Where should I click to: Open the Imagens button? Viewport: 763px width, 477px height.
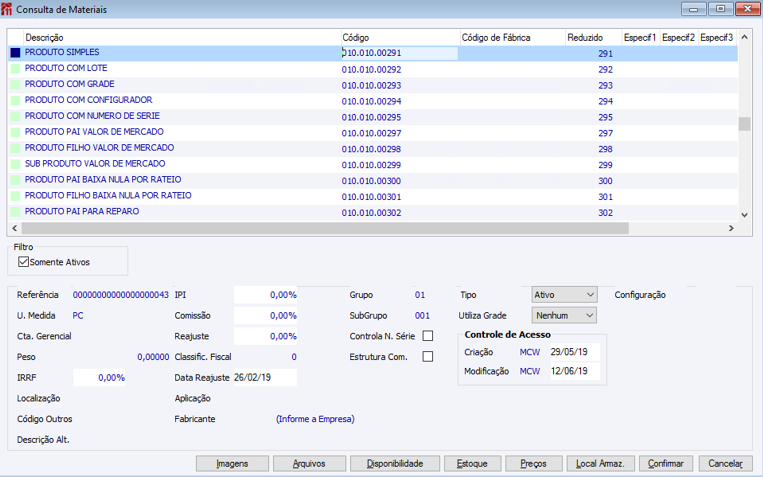coord(232,463)
